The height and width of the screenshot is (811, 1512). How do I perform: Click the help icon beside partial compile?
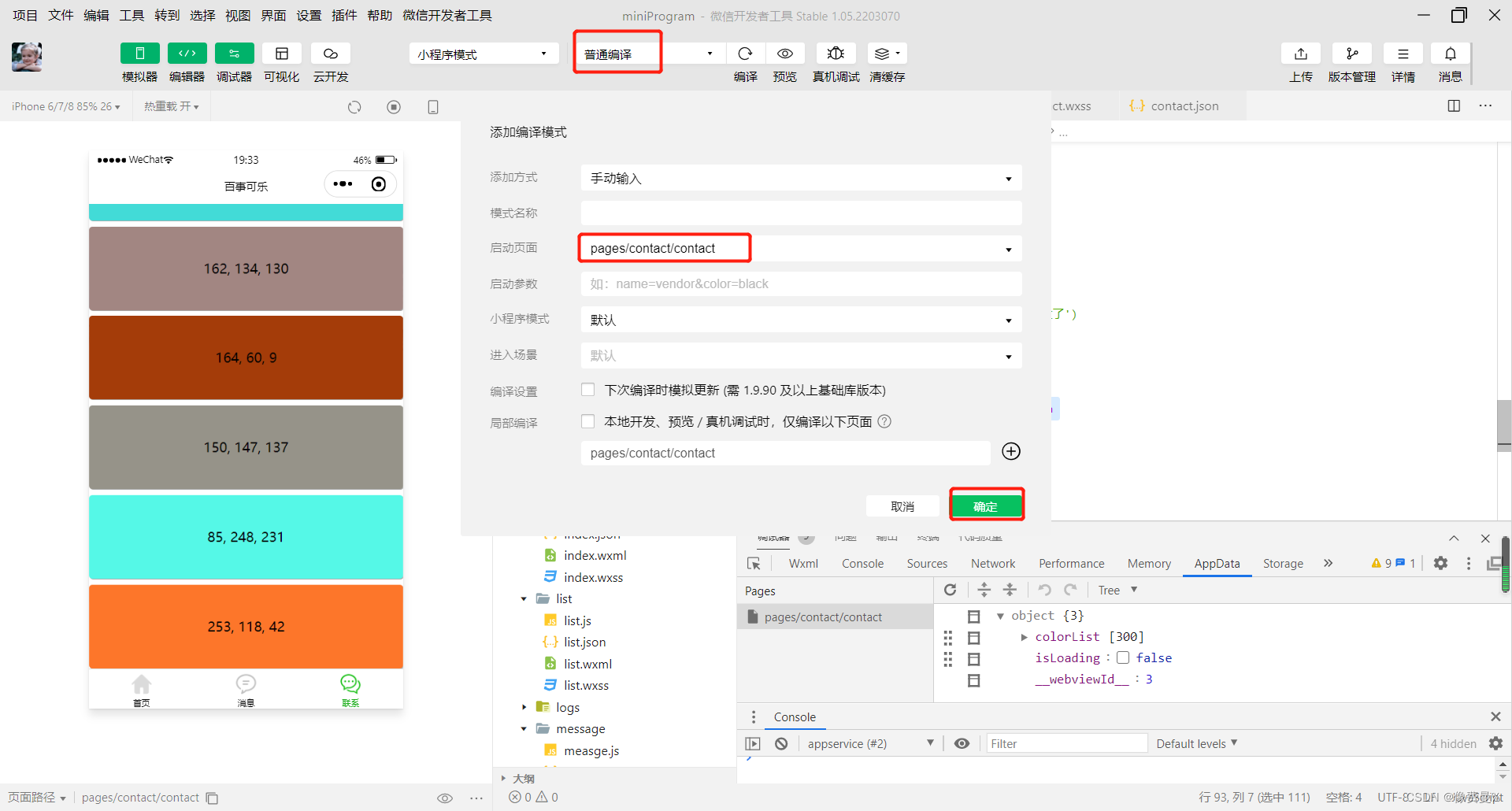click(x=884, y=421)
